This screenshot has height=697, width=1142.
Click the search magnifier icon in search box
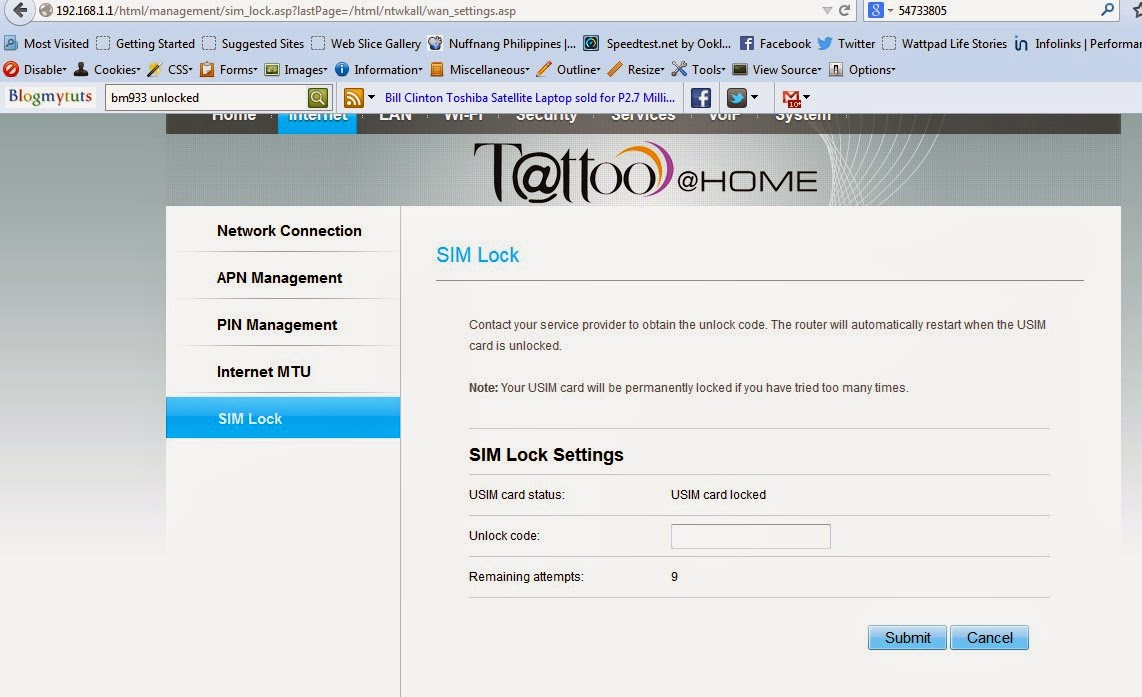coord(1107,10)
